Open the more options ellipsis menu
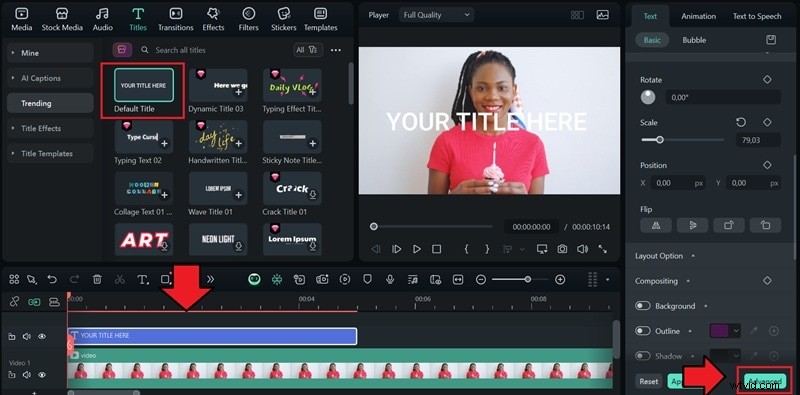Viewport: 800px width, 395px height. (x=336, y=50)
